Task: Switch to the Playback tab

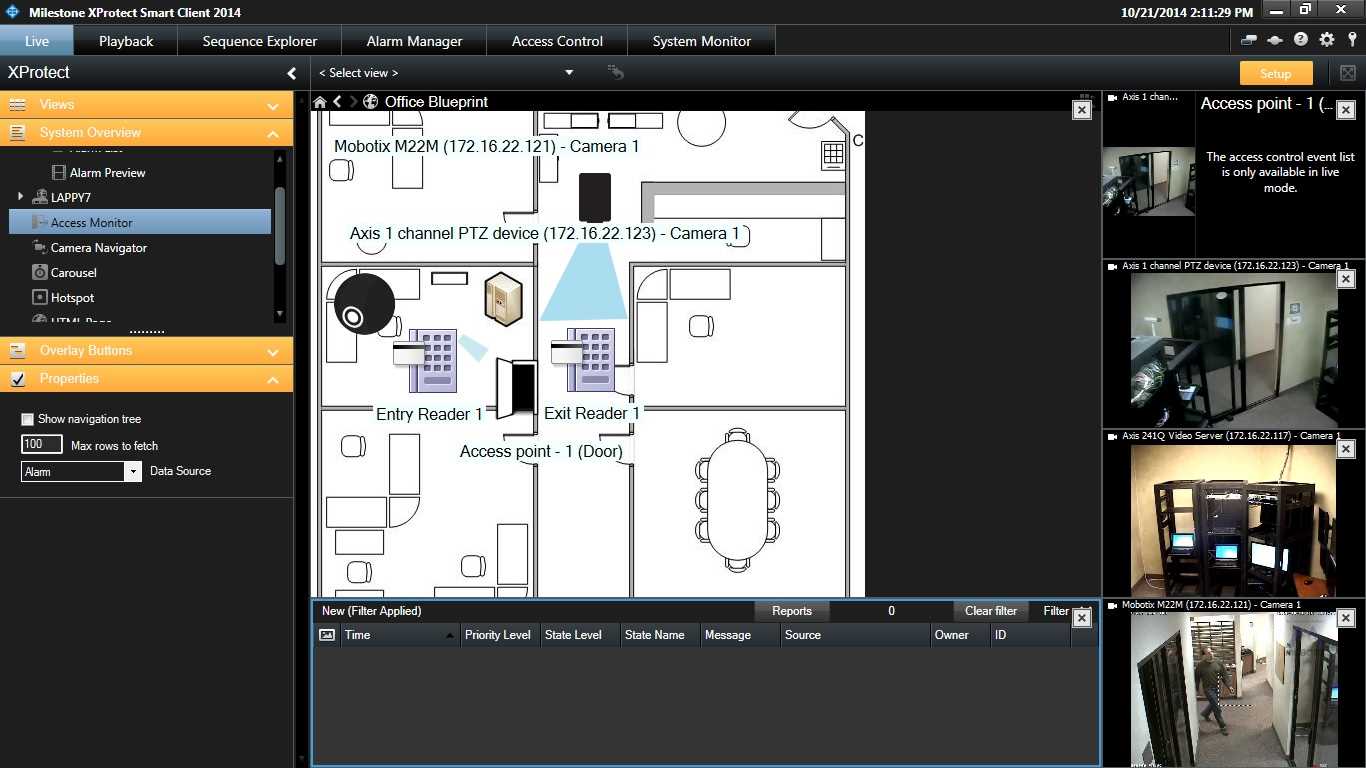Action: click(126, 41)
